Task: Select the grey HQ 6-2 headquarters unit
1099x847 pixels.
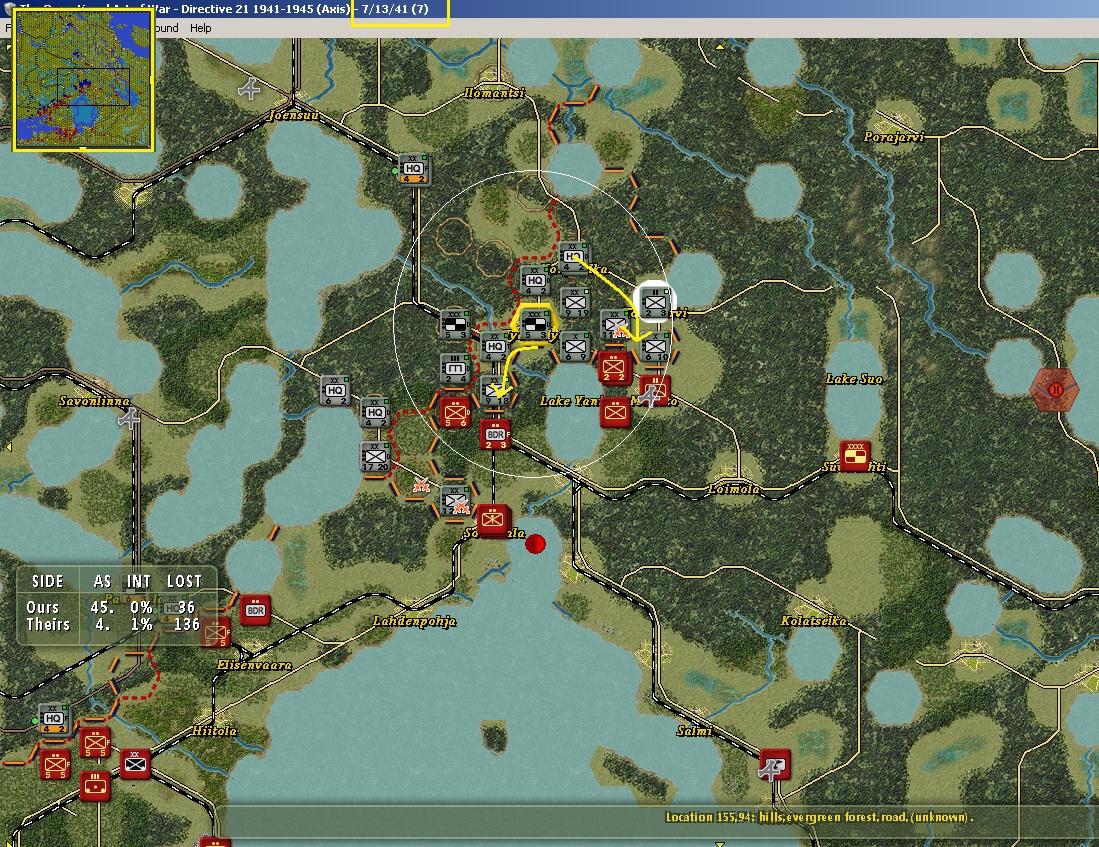Action: [x=335, y=391]
